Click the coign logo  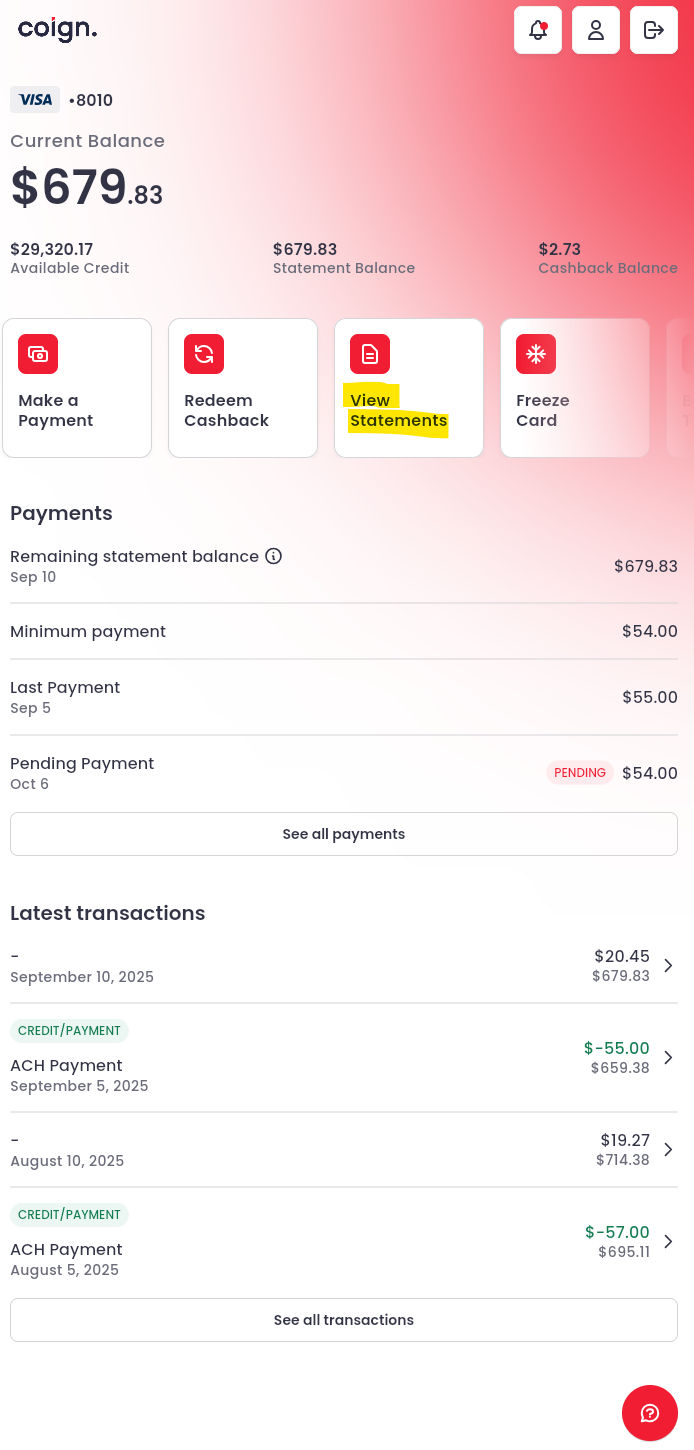[57, 29]
